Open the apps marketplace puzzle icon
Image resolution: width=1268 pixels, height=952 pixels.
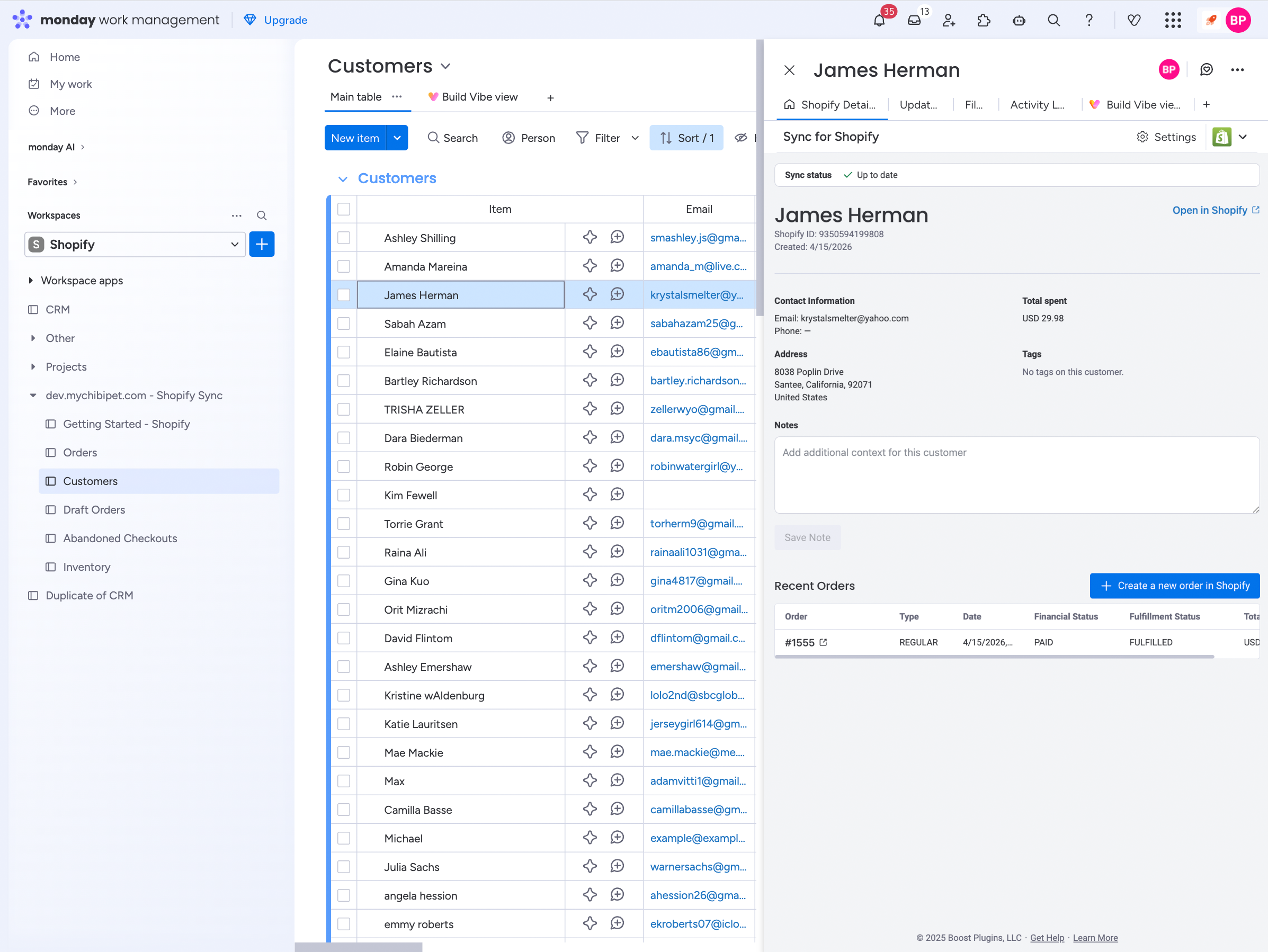pos(984,21)
